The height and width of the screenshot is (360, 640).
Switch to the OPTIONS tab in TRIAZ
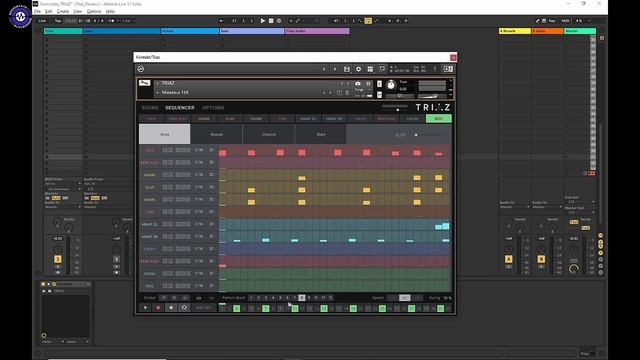point(213,108)
